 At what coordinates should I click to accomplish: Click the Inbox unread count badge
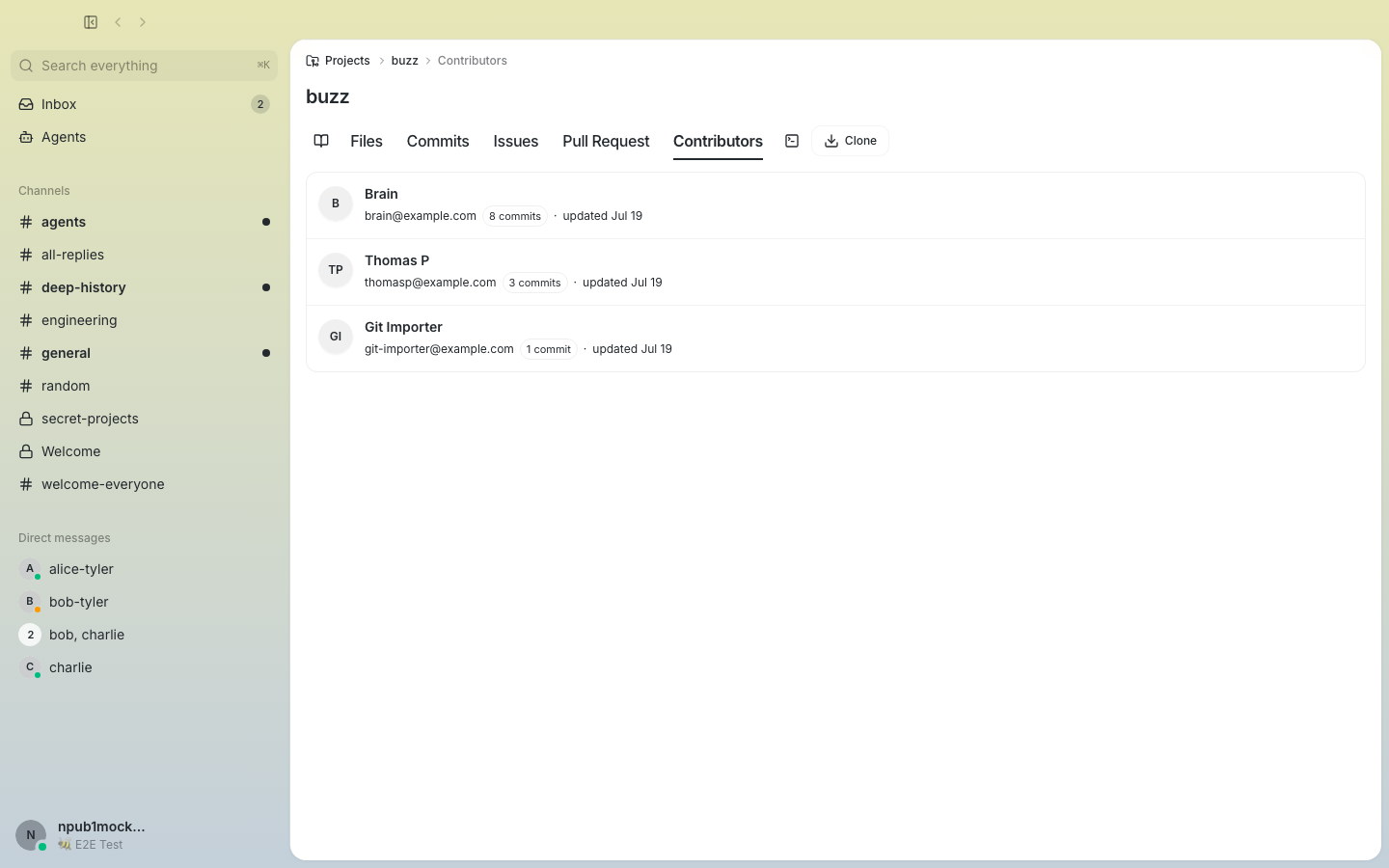[259, 104]
